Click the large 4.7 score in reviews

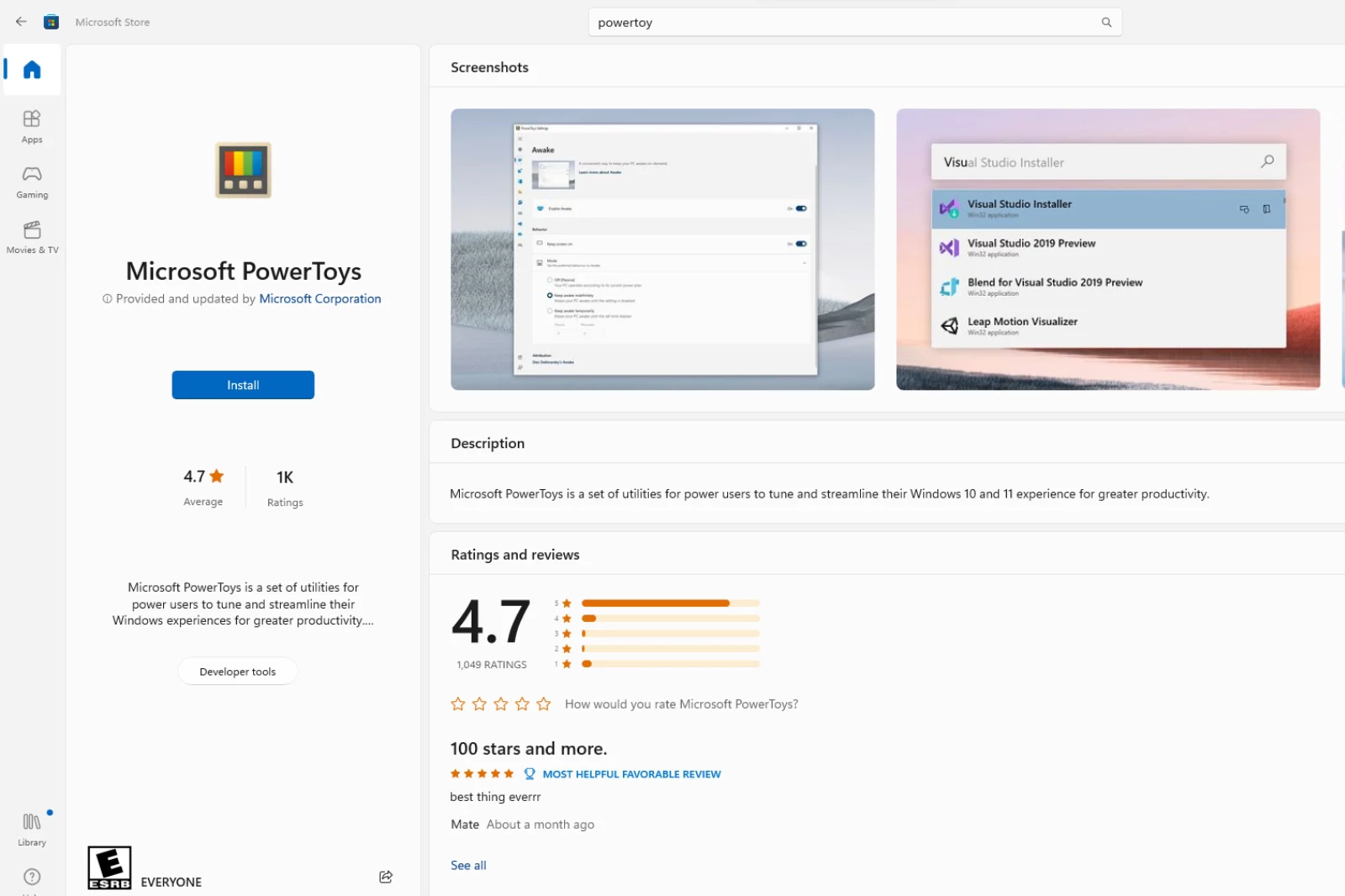(x=491, y=622)
